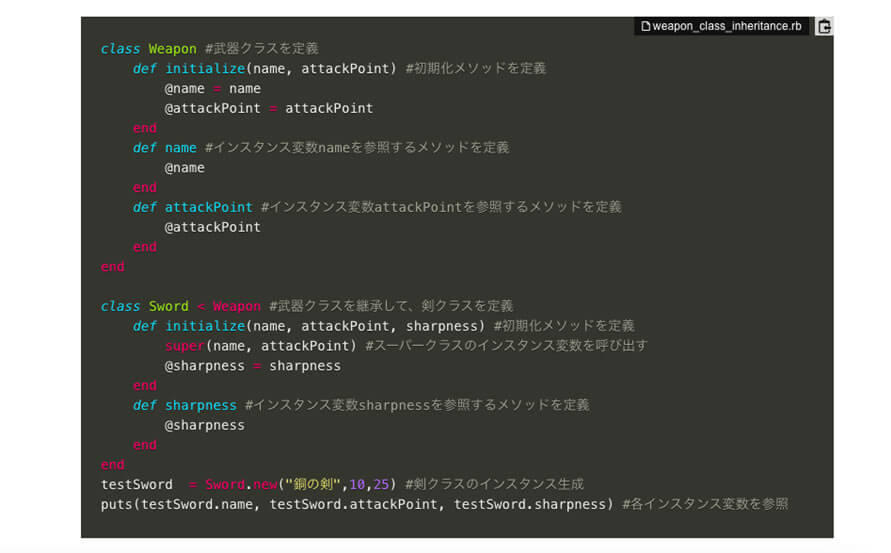Screen dimensions: 891x553
Task: Click the '@attackPoint = attackPoint' line
Action: pyautogui.click(x=269, y=109)
